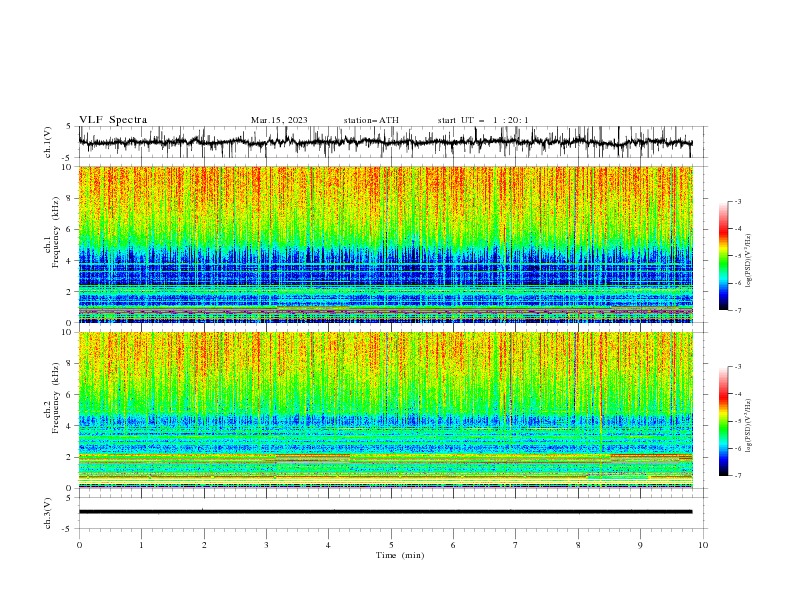The height and width of the screenshot is (612, 792).
Task: Click the ch.2 colorbar 'log(PSD)(V²/Hz)' label
Action: (749, 426)
